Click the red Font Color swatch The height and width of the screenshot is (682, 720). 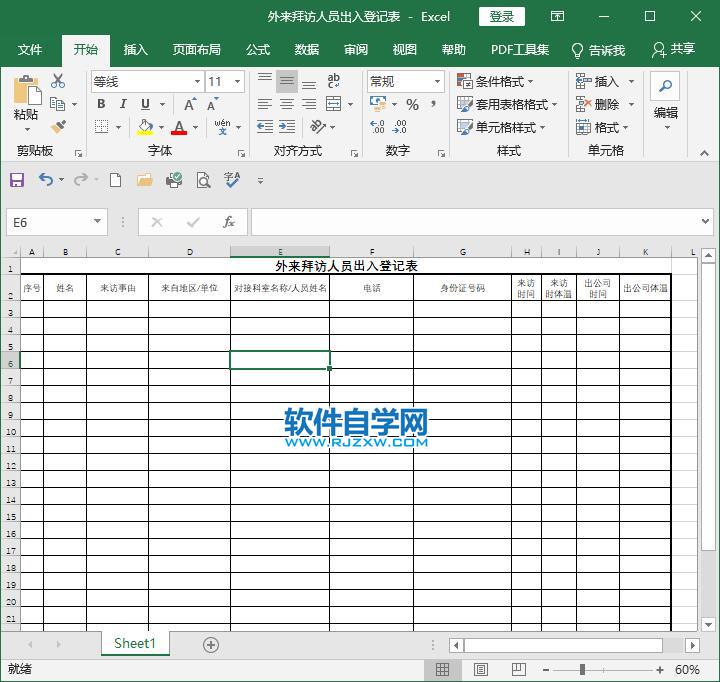[179, 127]
